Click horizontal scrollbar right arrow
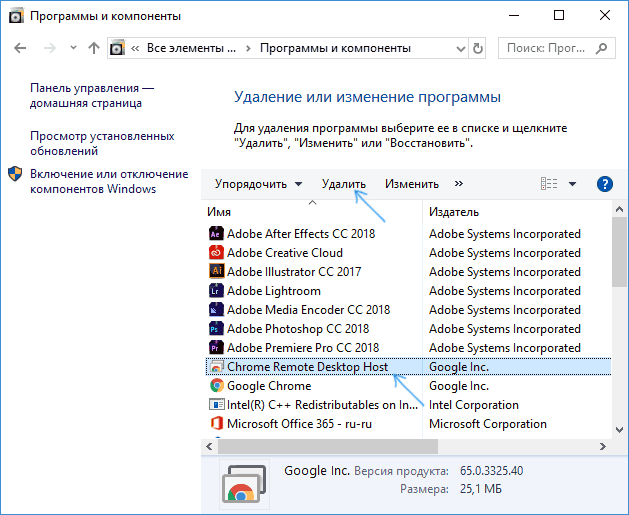 (x=603, y=446)
